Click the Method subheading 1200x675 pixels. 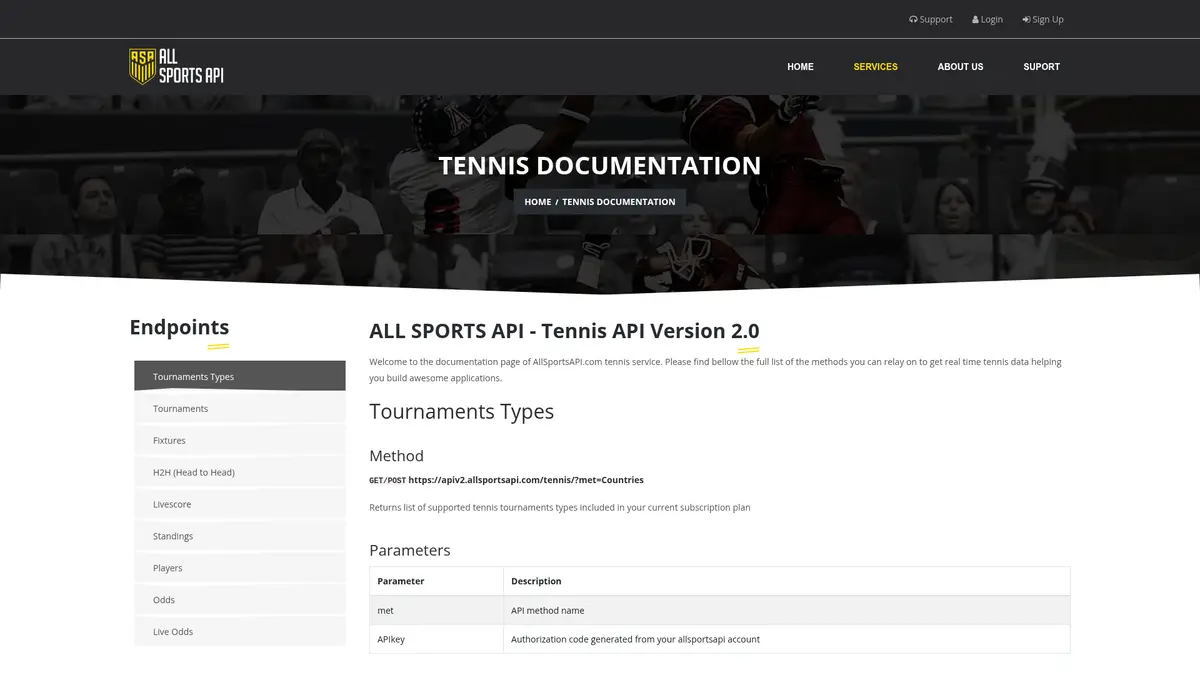pos(396,456)
